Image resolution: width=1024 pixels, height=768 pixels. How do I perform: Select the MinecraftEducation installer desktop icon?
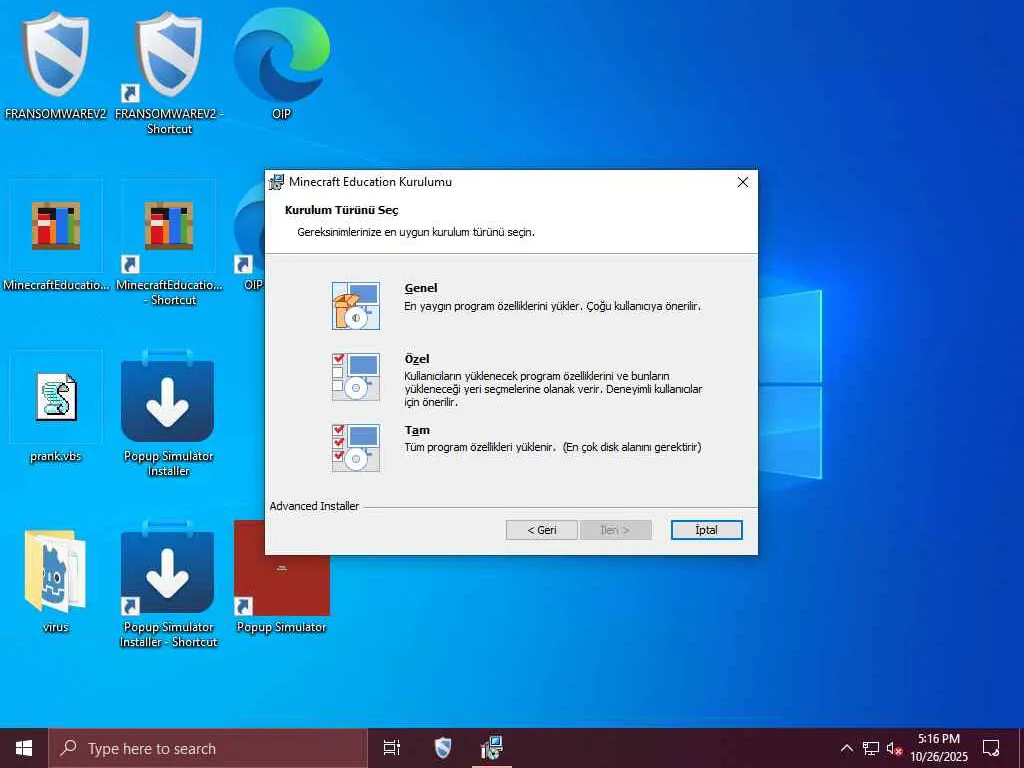[56, 235]
